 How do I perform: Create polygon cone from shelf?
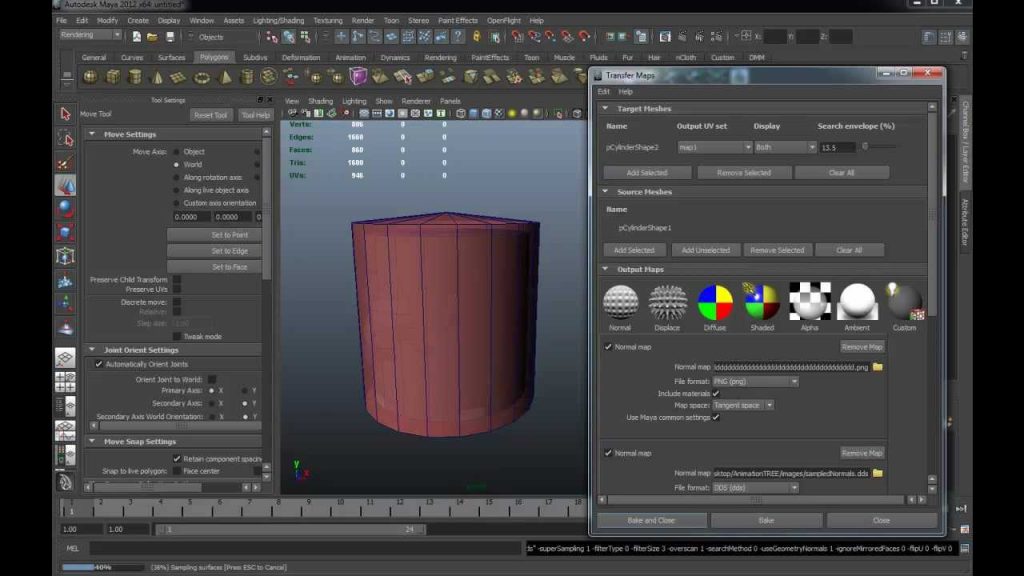(157, 78)
